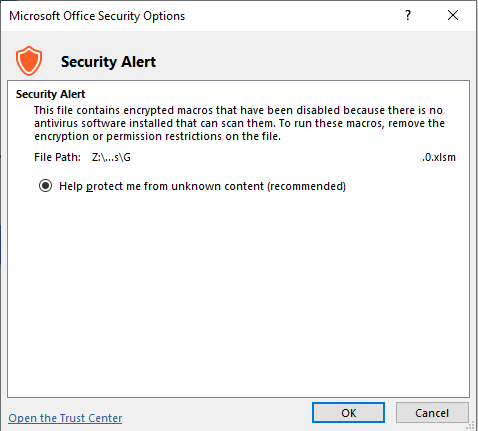Click the word '(recommended)' in option label
This screenshot has width=478, height=431.
(306, 186)
